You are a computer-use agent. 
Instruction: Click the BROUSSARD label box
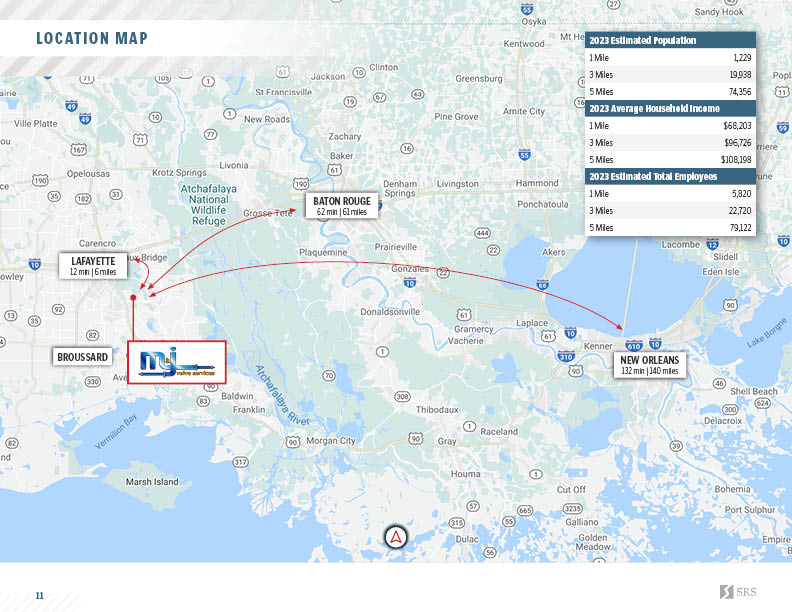coord(82,357)
